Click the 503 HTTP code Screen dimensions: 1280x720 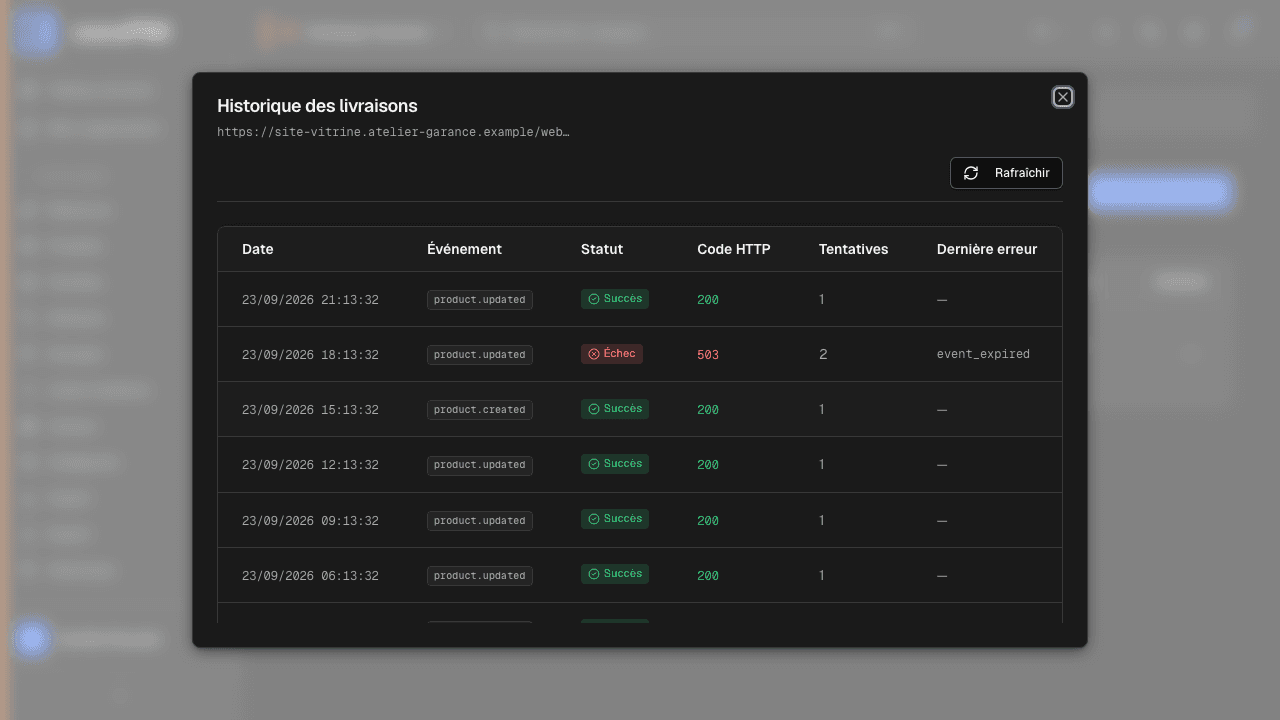pyautogui.click(x=708, y=355)
